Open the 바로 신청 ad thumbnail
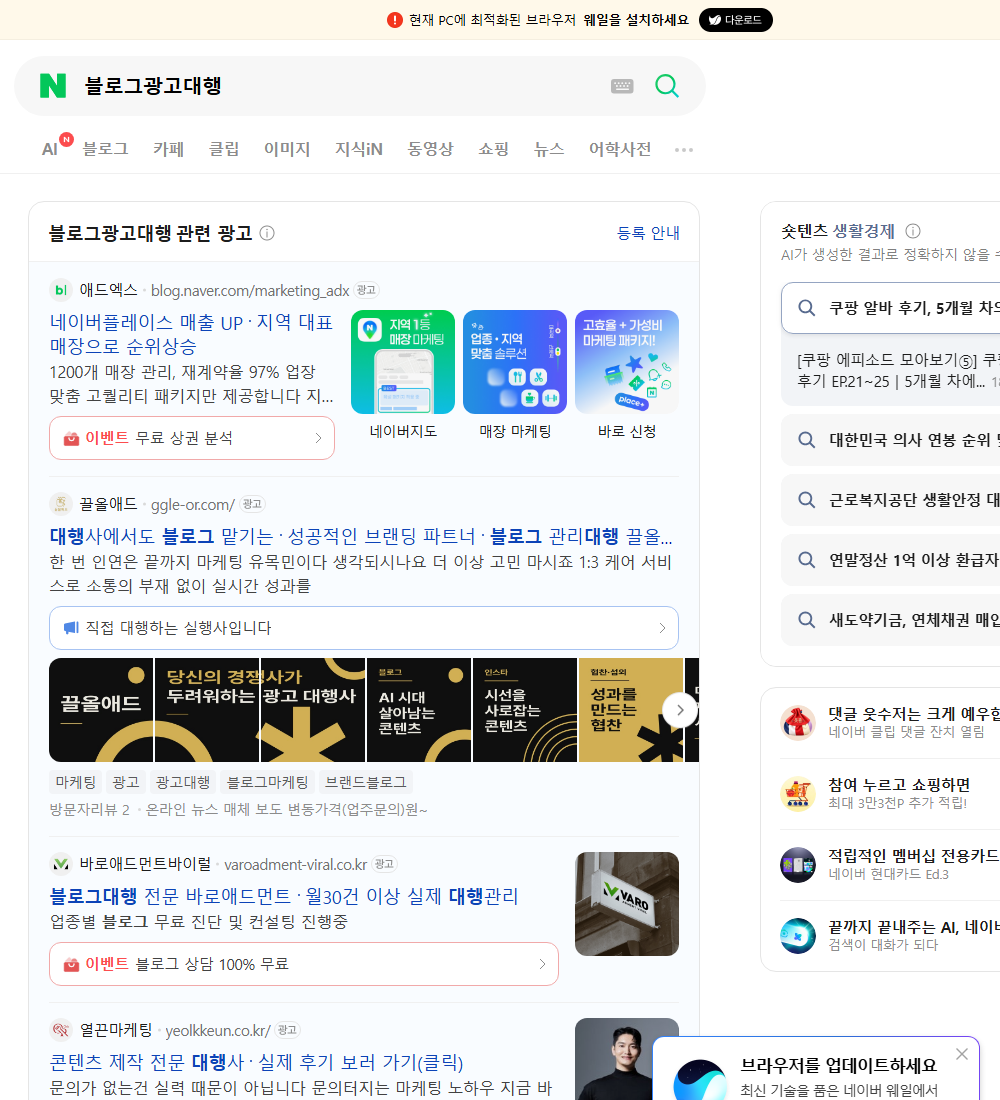This screenshot has width=1000, height=1100. [627, 362]
